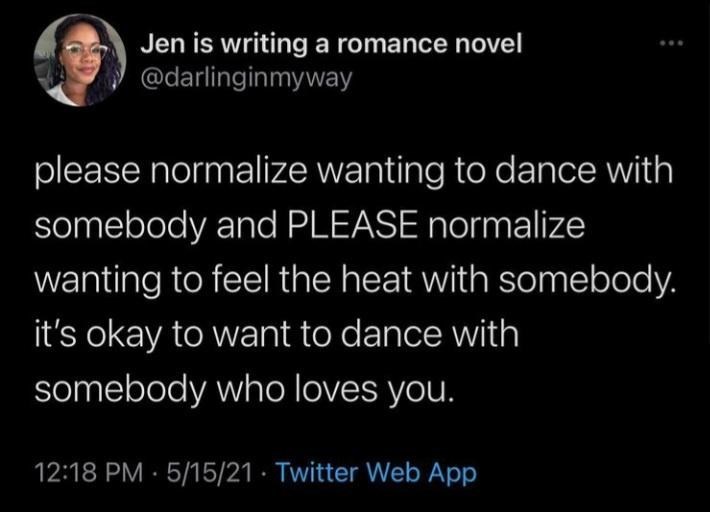The height and width of the screenshot is (512, 710).
Task: Open the Twitter Web App source link
Action: [375, 472]
